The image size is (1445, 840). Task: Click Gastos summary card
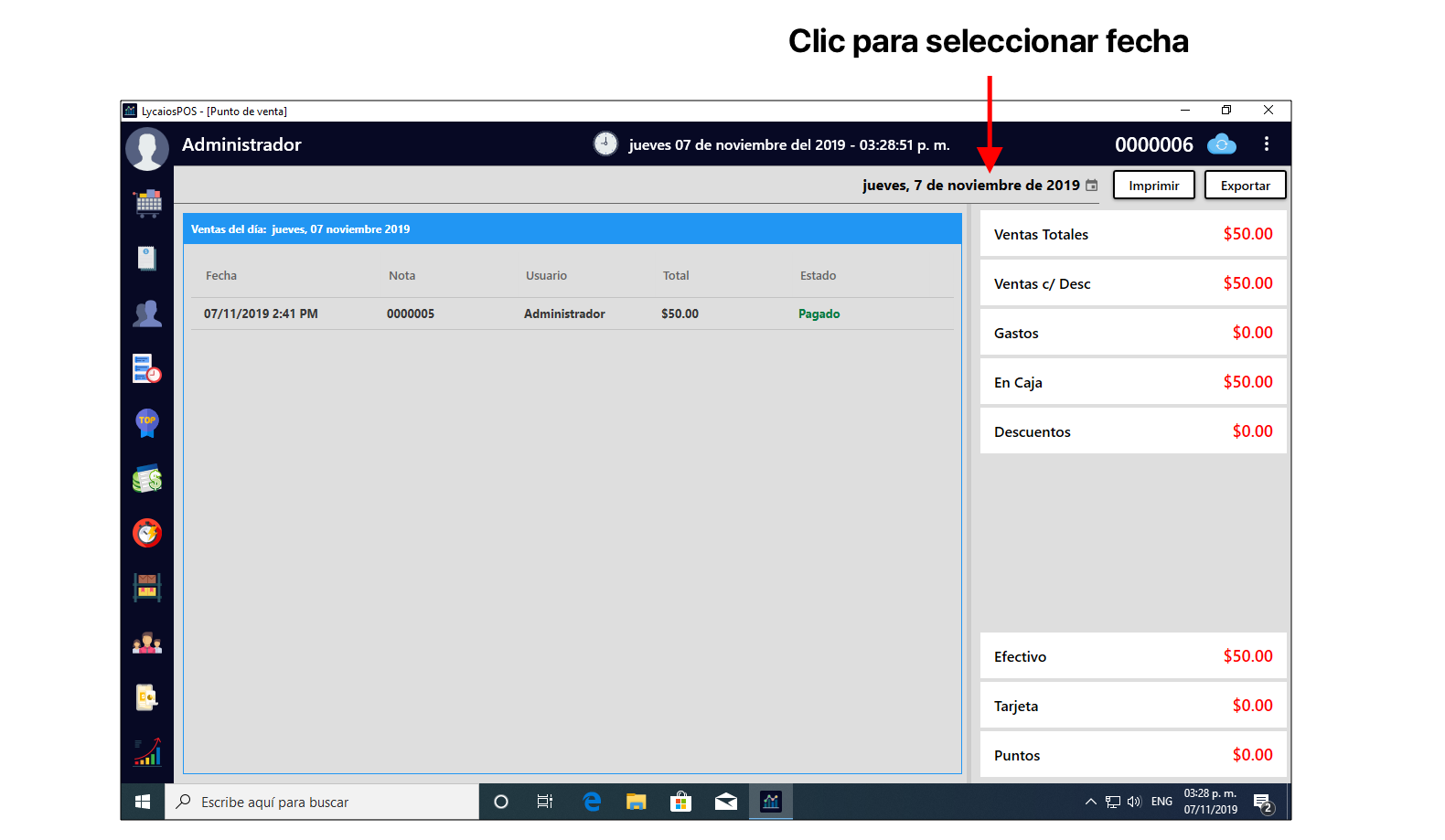tap(1133, 333)
